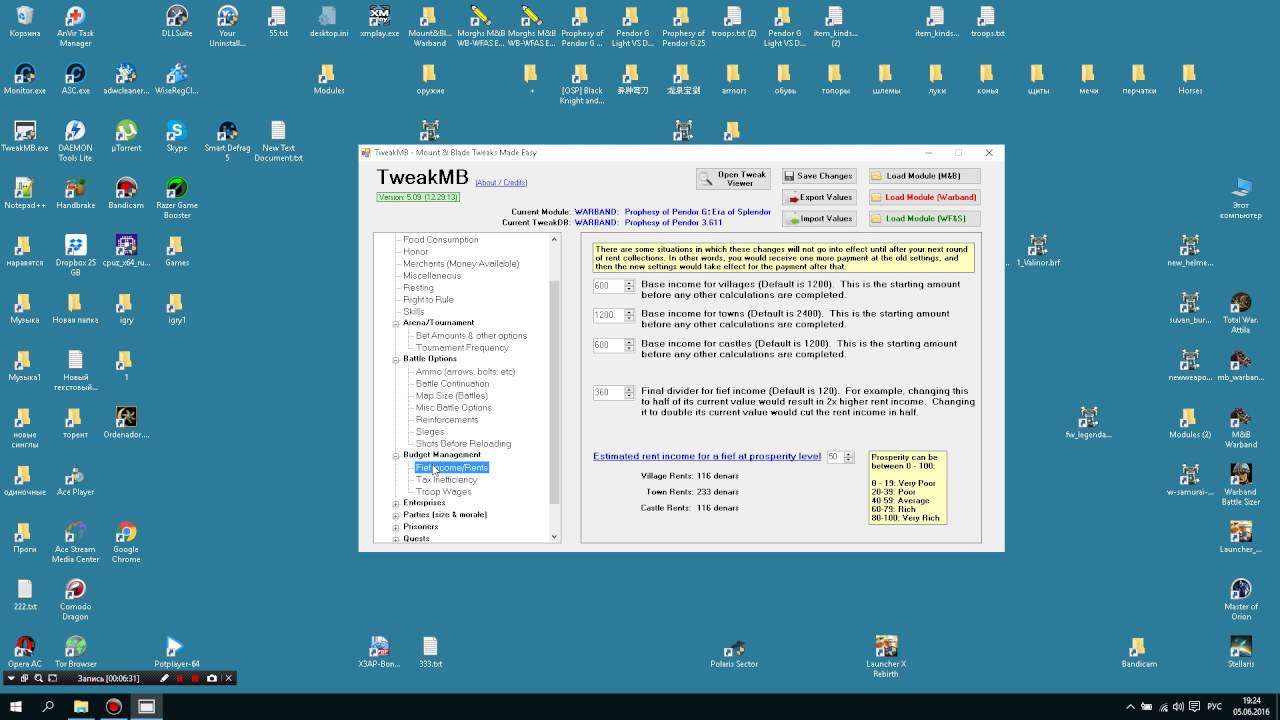Select Comodo Dragon desktop icon
1280x720 pixels.
[75, 599]
